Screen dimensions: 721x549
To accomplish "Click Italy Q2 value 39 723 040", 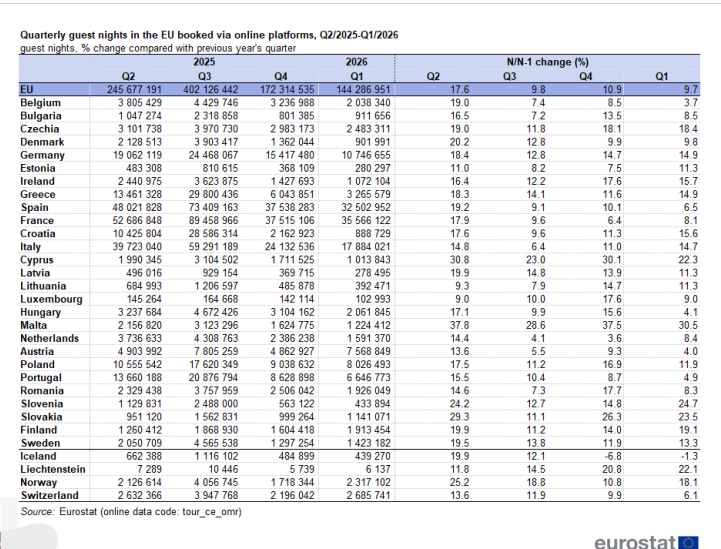I will (x=137, y=247).
